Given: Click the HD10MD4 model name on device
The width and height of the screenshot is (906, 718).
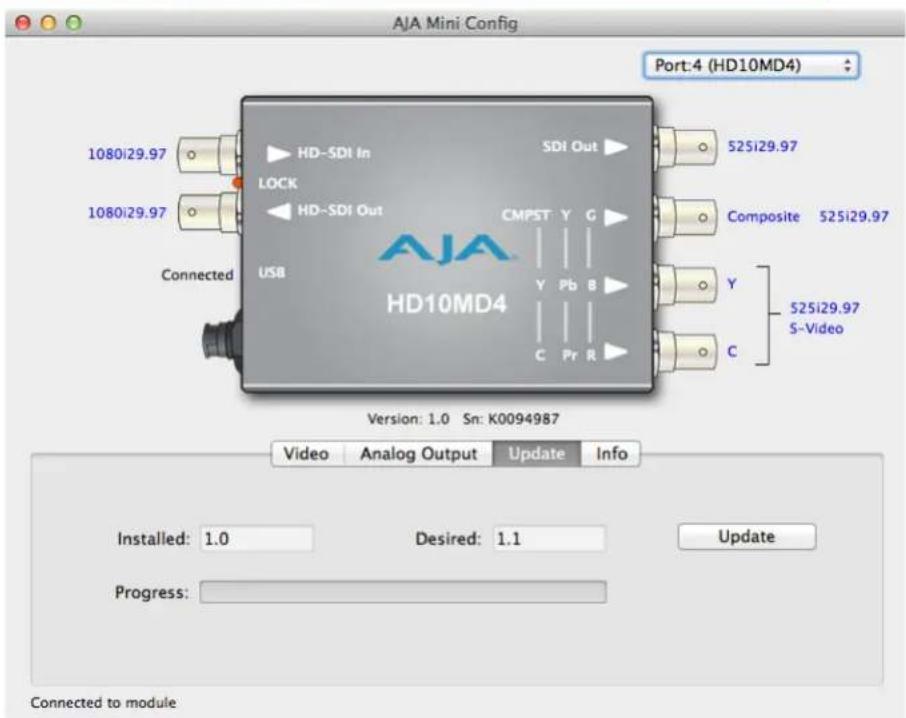Looking at the screenshot, I should click(446, 303).
